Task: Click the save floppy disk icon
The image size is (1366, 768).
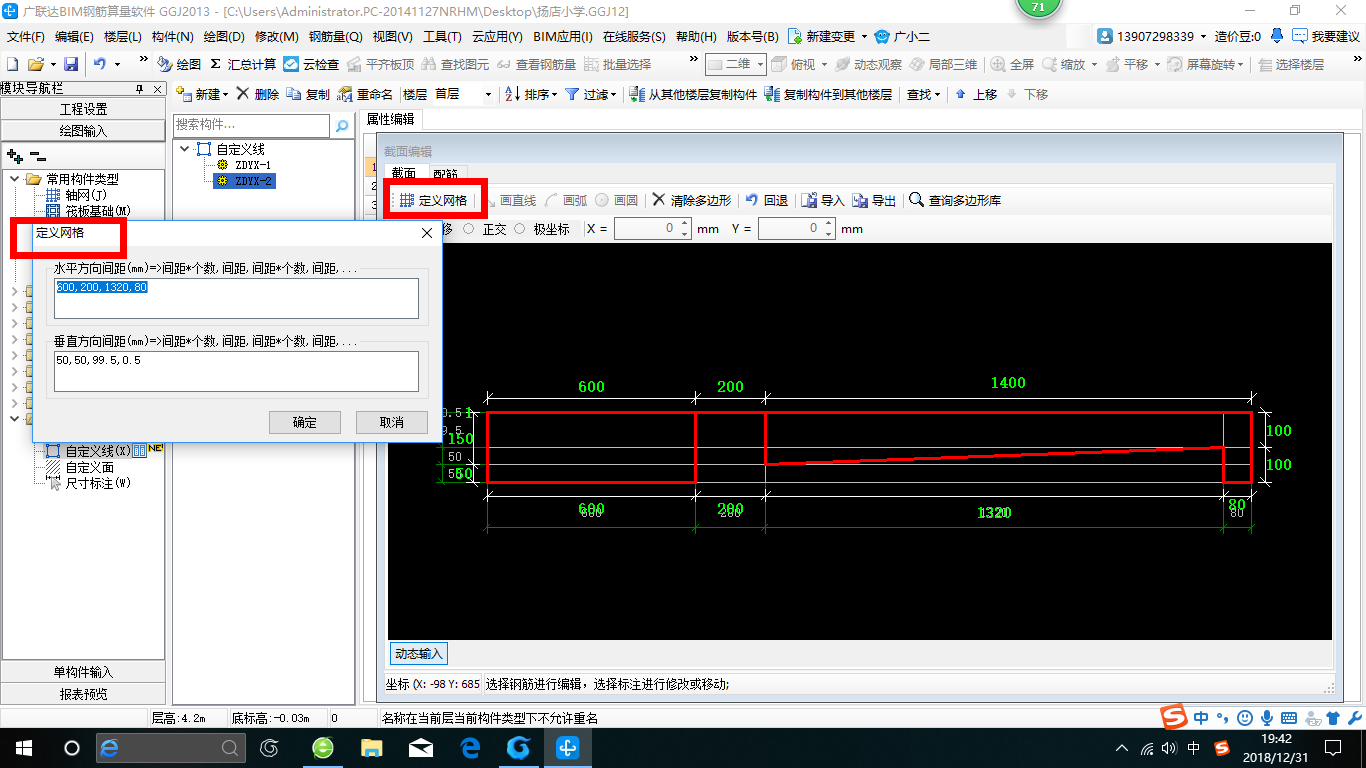Action: click(71, 64)
